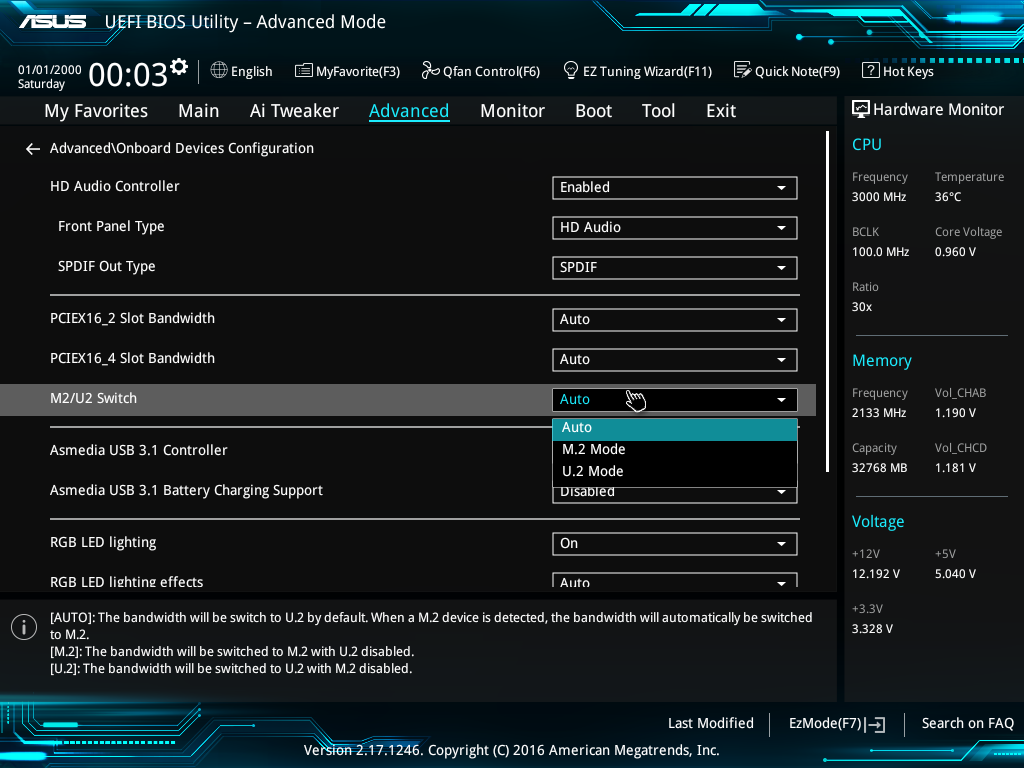Click the MyFavorite list icon

tap(303, 71)
